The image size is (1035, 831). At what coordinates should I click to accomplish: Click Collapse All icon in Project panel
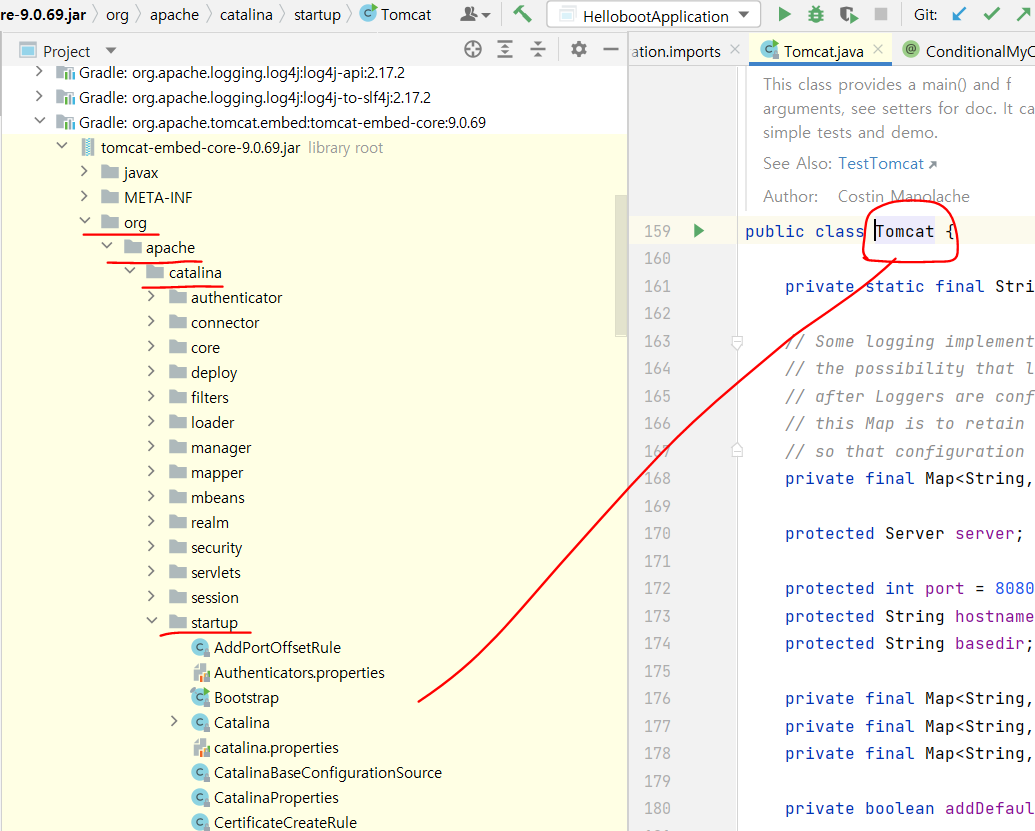[538, 50]
